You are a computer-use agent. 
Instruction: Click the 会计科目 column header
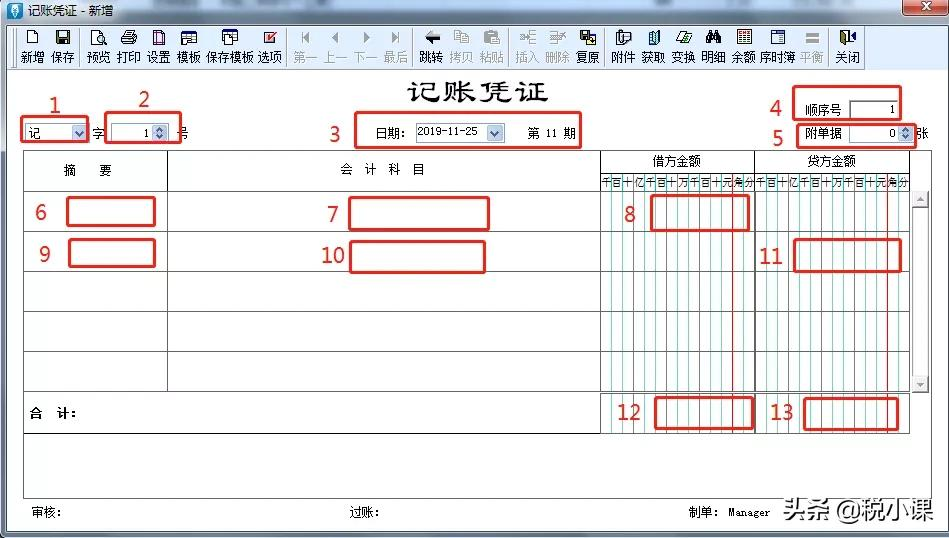384,171
